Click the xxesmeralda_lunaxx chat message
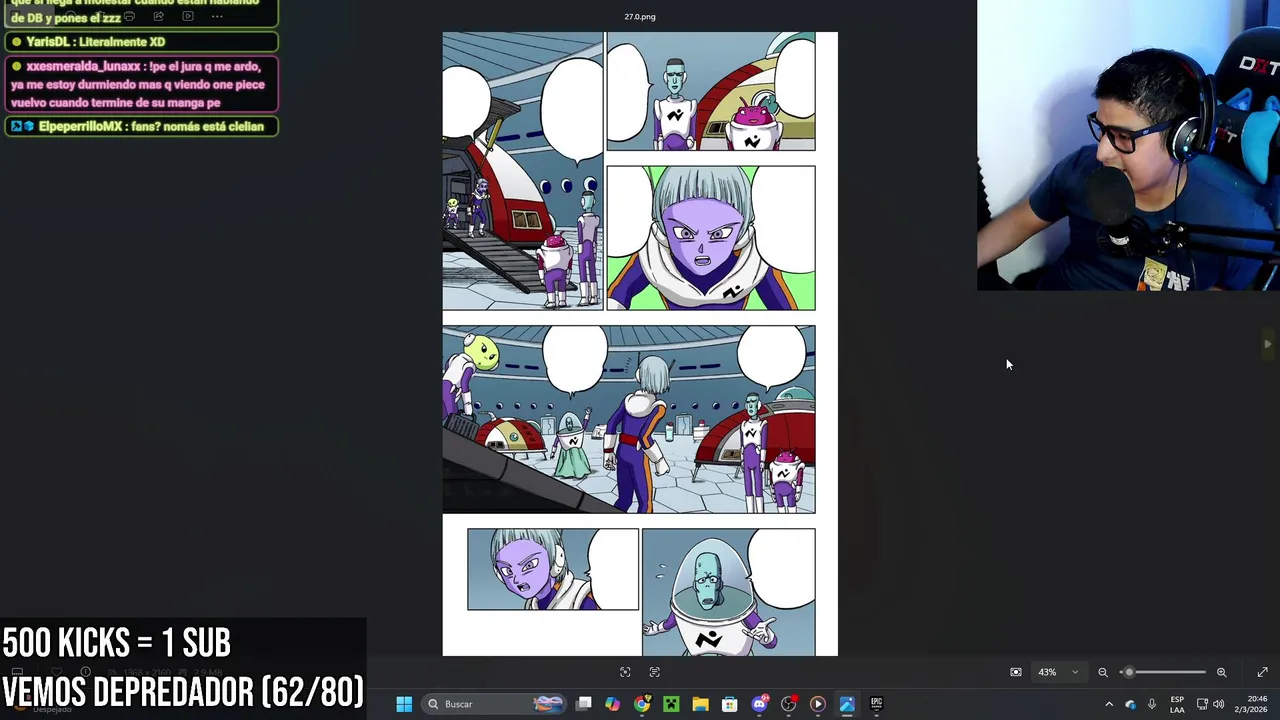 pyautogui.click(x=141, y=84)
